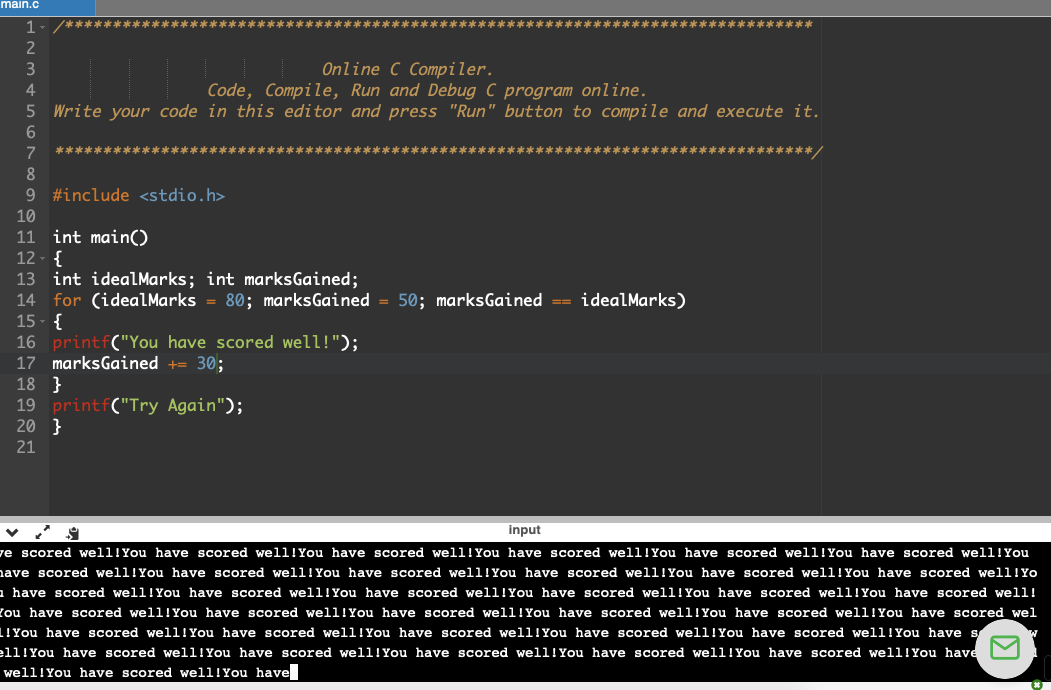Open the envelope feedback widget

[x=1004, y=649]
